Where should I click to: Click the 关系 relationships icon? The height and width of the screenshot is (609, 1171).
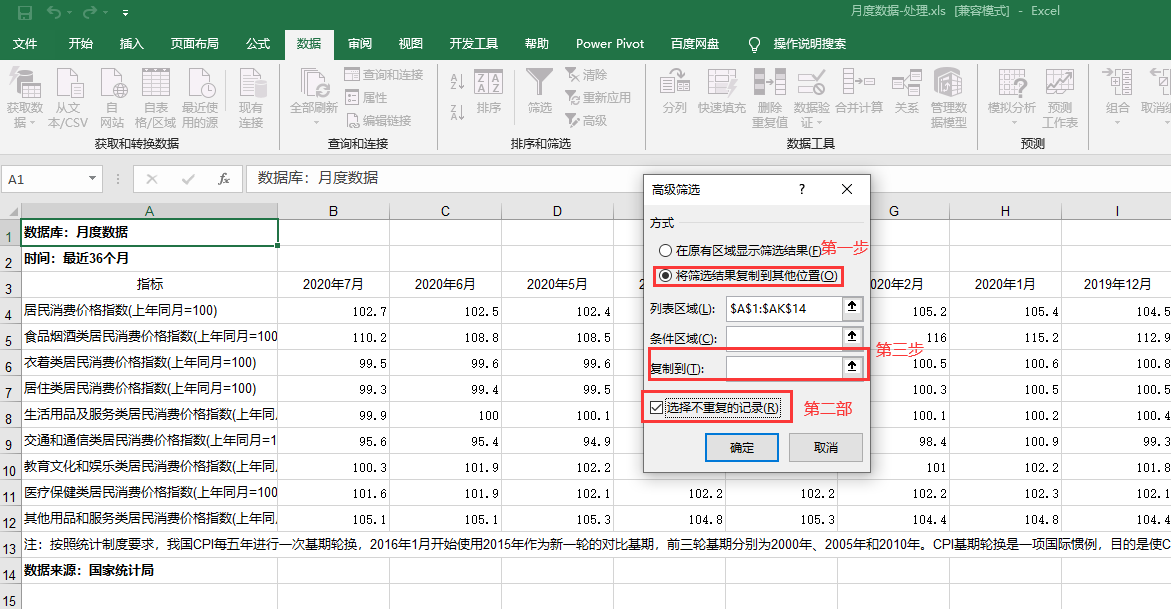click(907, 91)
